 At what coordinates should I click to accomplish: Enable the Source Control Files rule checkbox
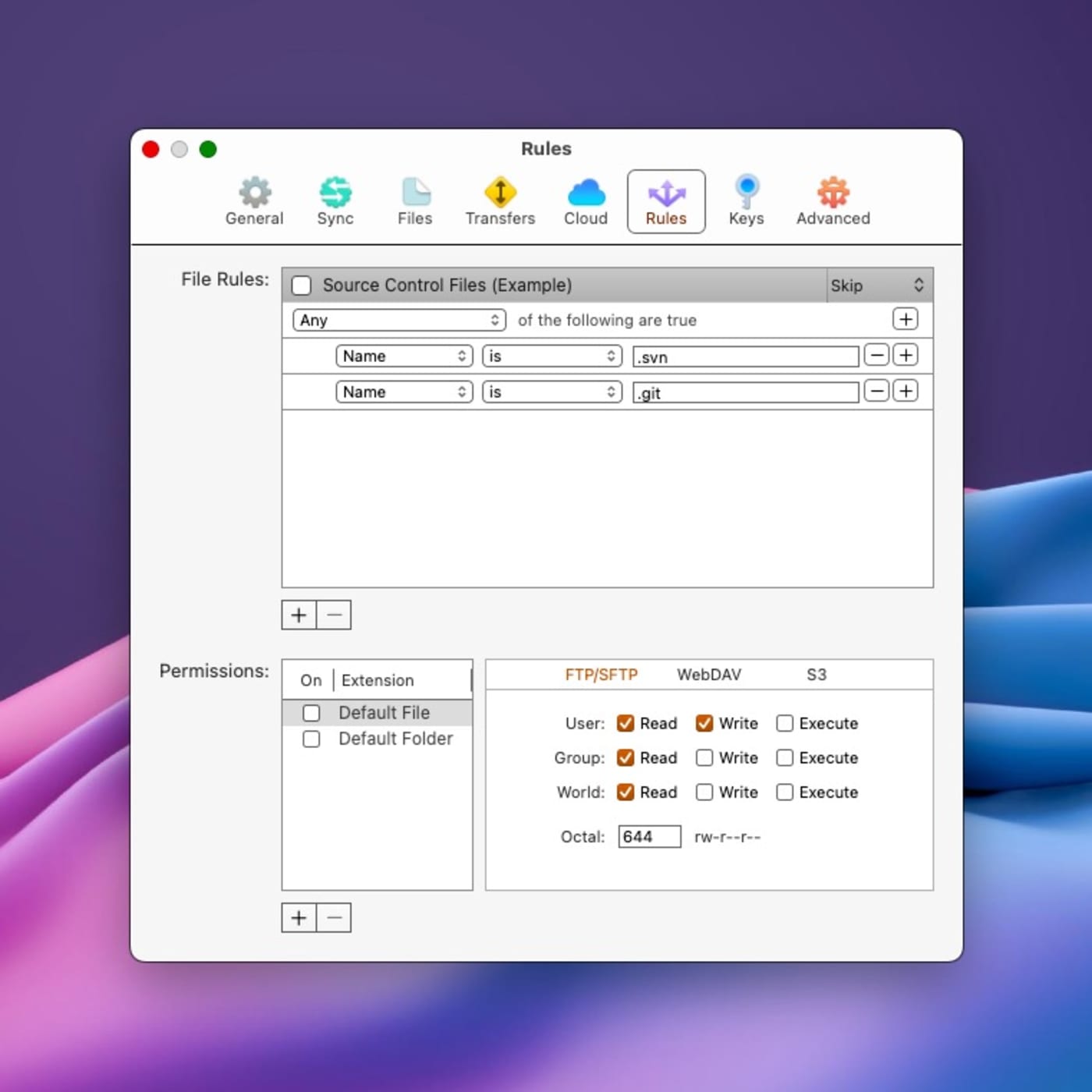point(301,285)
